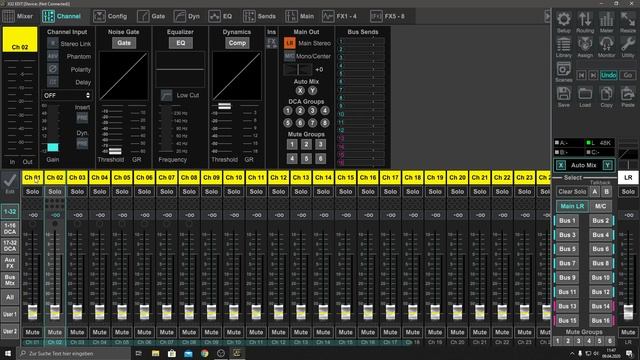
Task: Switch to the Sends tab
Action: coord(260,16)
